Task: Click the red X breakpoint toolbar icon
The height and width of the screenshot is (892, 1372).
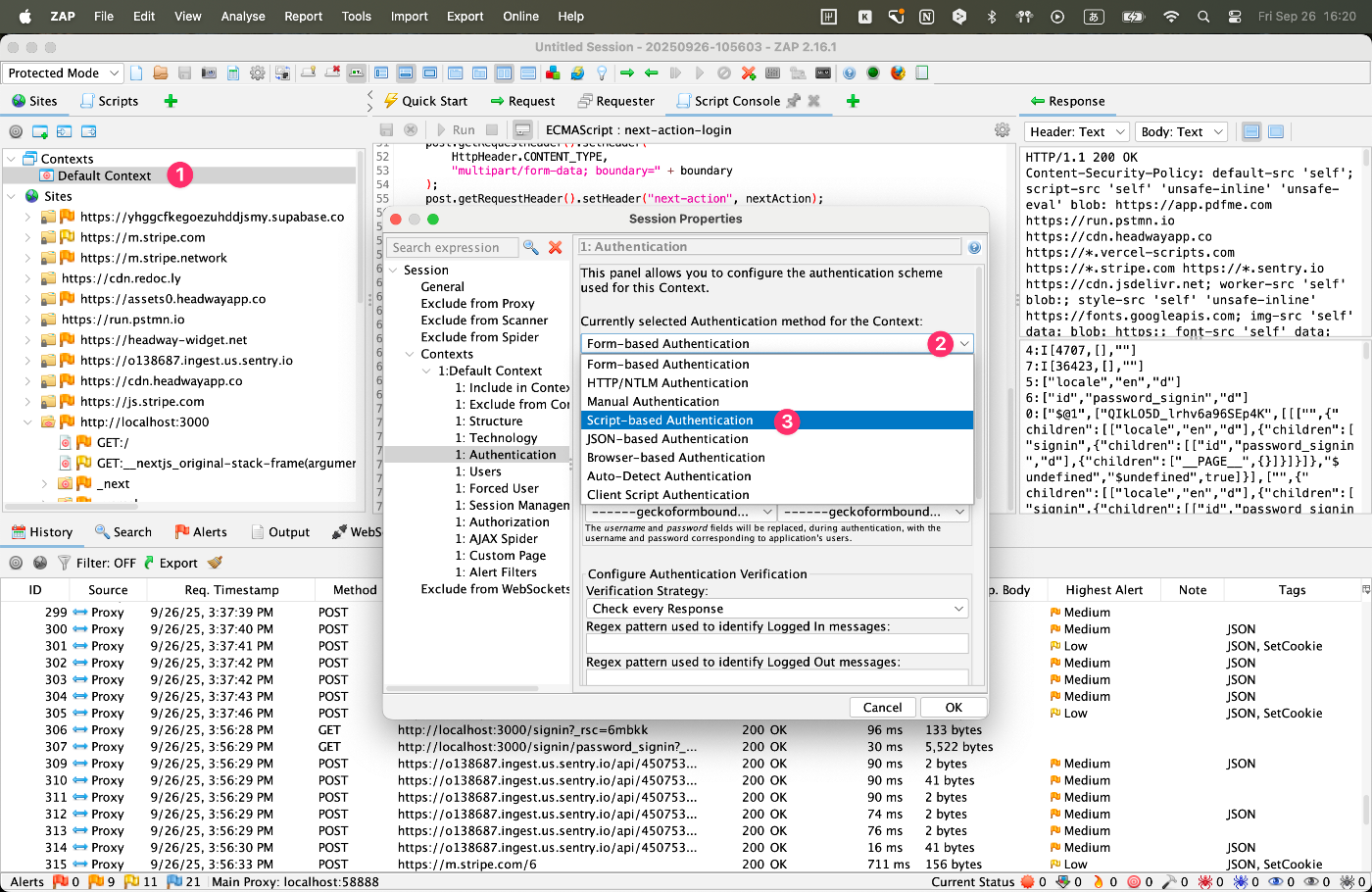Action: tap(749, 73)
